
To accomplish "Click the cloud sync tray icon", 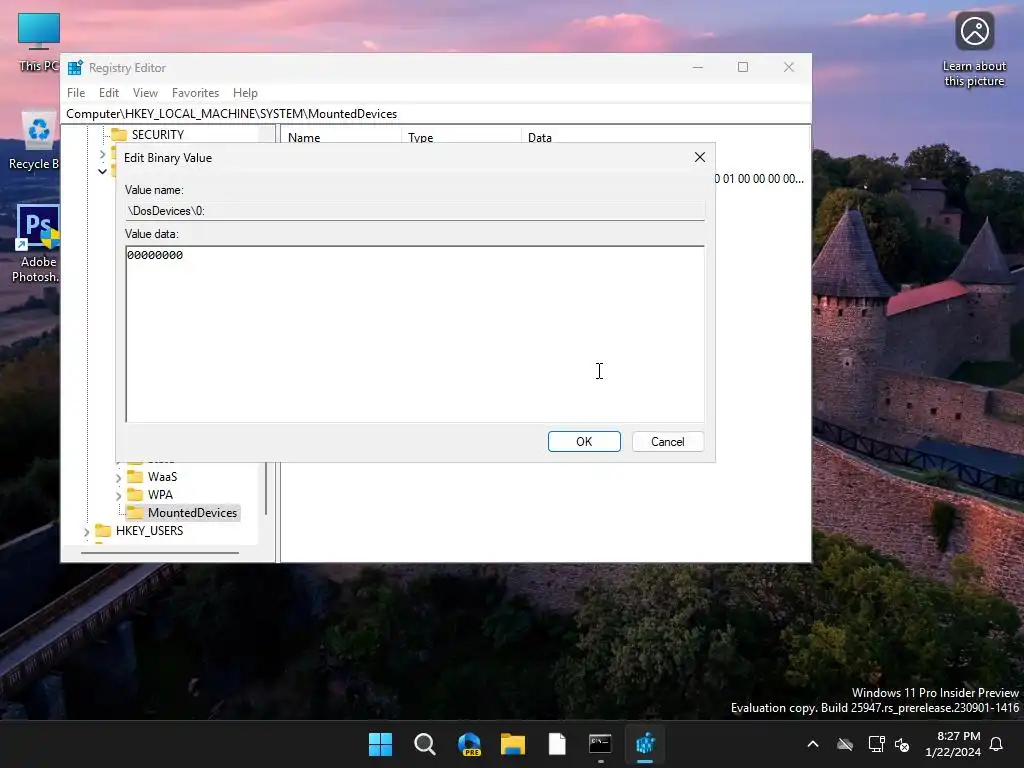I will point(845,744).
